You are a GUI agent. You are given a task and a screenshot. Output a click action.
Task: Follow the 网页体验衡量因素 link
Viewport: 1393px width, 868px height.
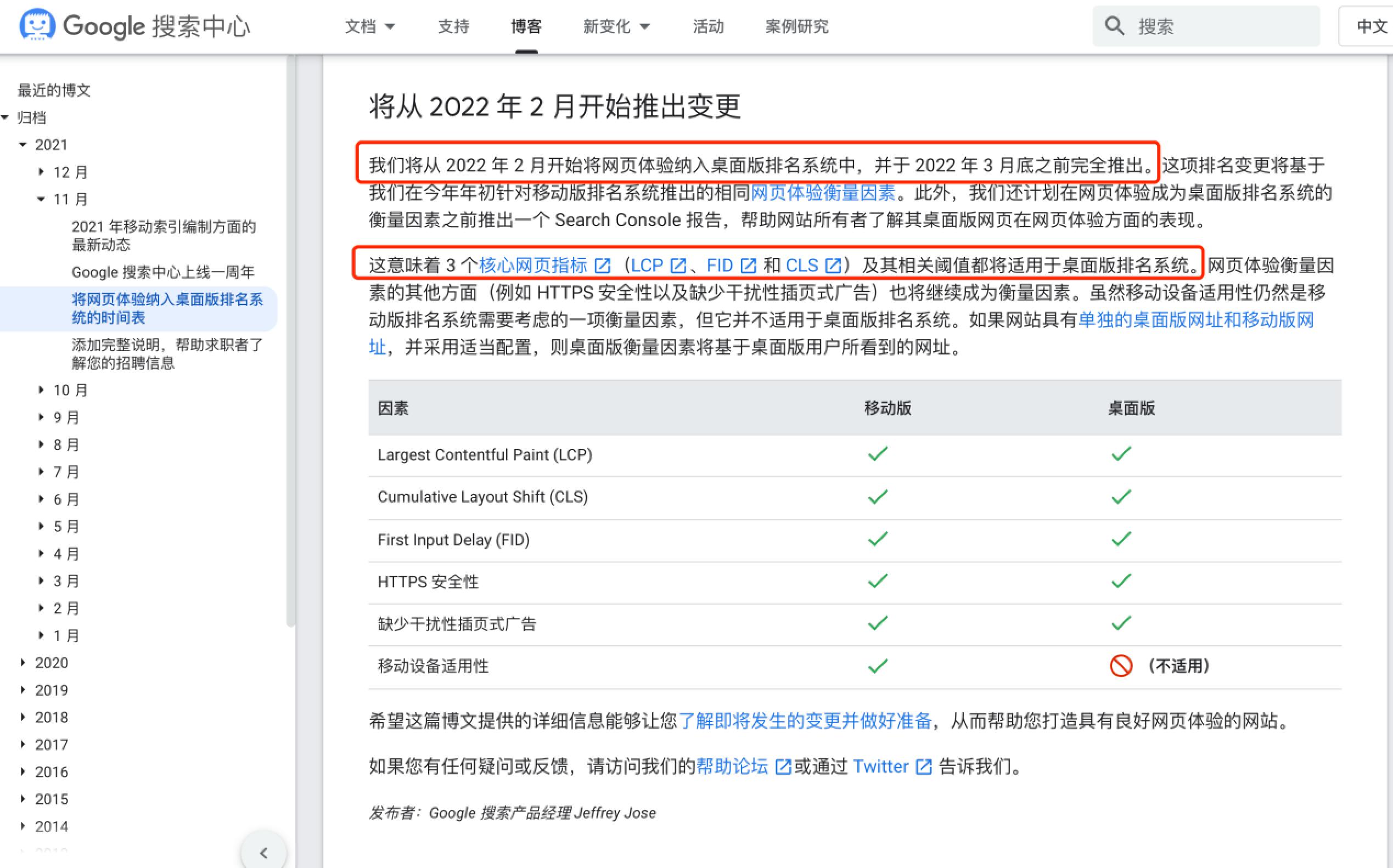pos(823,193)
